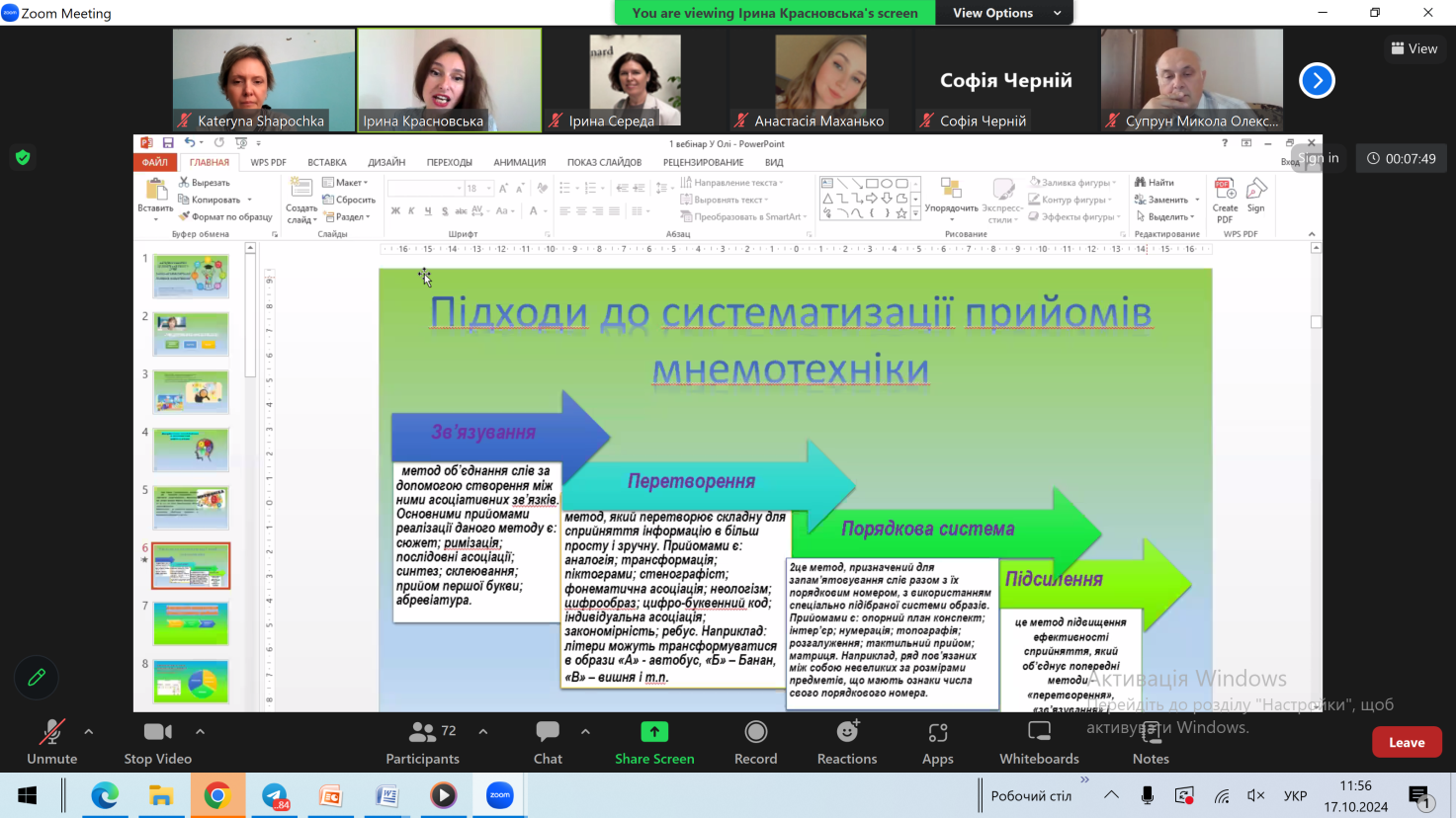The width and height of the screenshot is (1456, 818).
Task: Open the Zoom Chat panel
Action: [548, 742]
